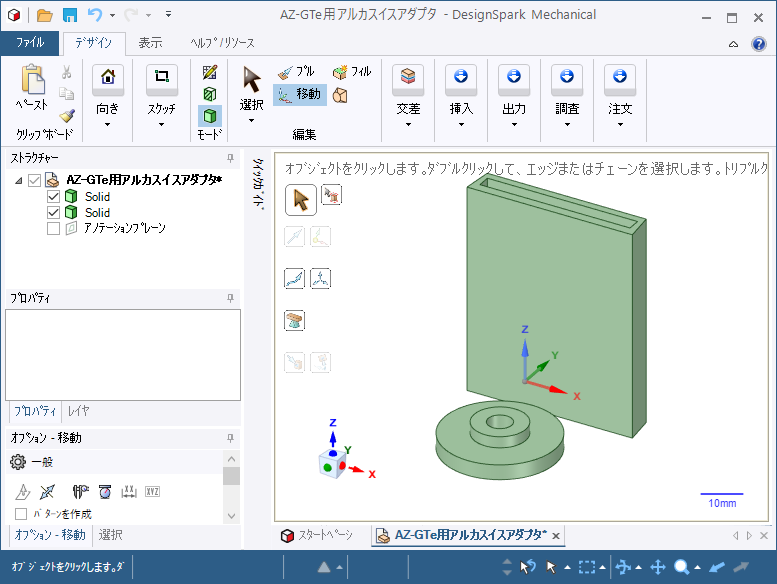Click the format painter brush icon

point(67,116)
